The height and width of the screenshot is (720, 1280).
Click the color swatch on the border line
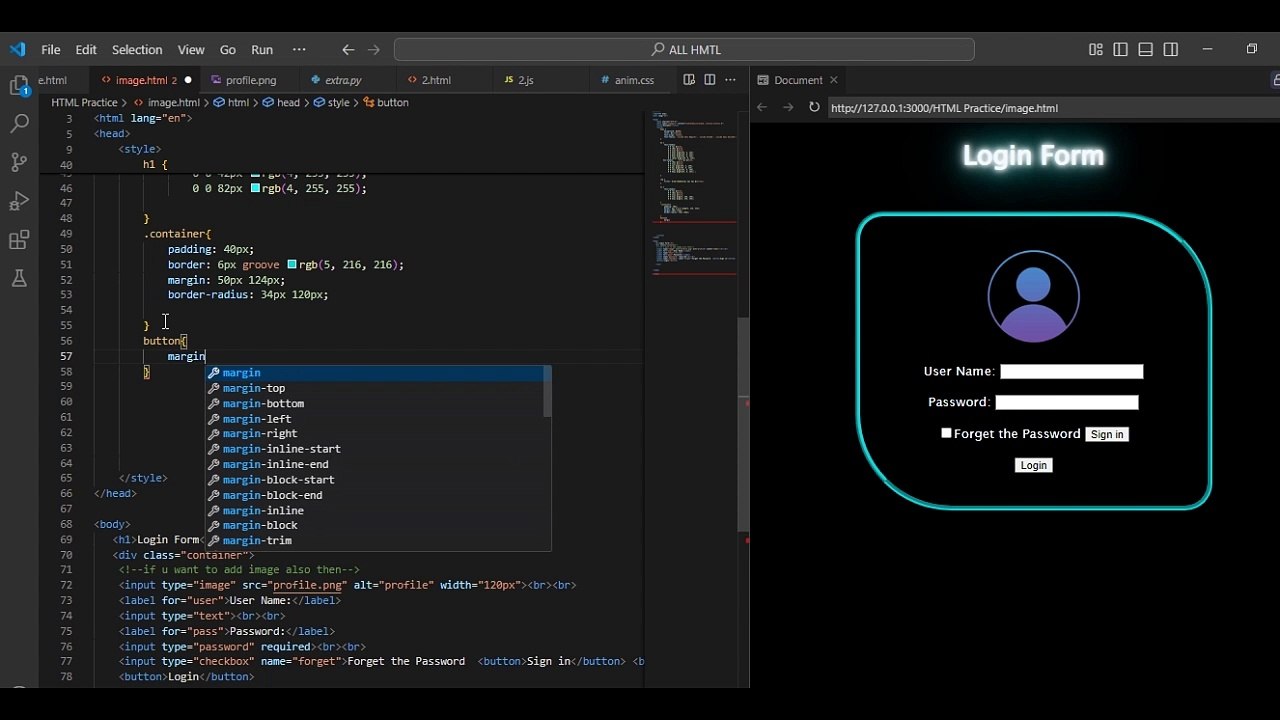click(292, 265)
